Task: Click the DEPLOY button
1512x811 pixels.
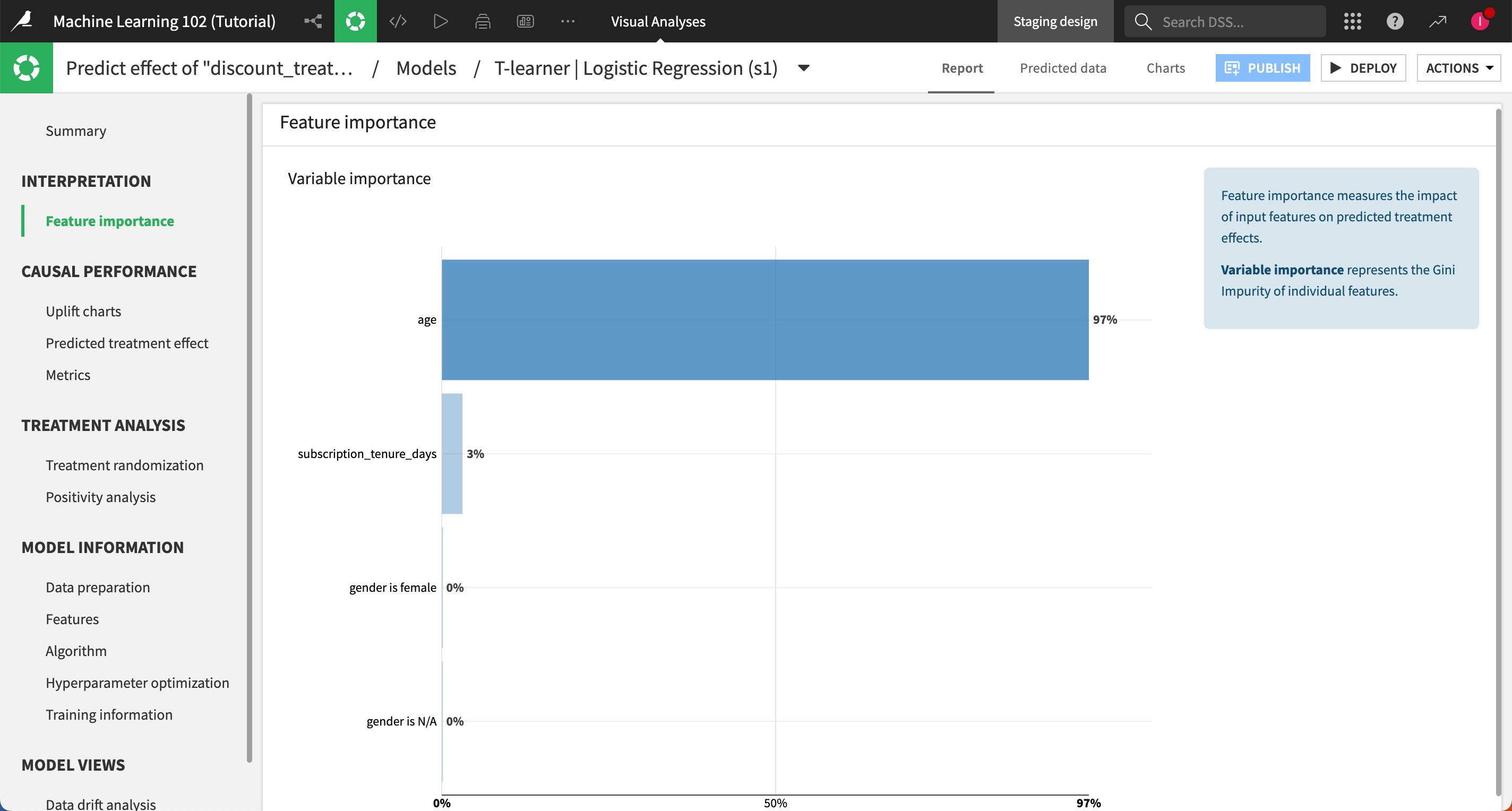Action: coord(1363,68)
